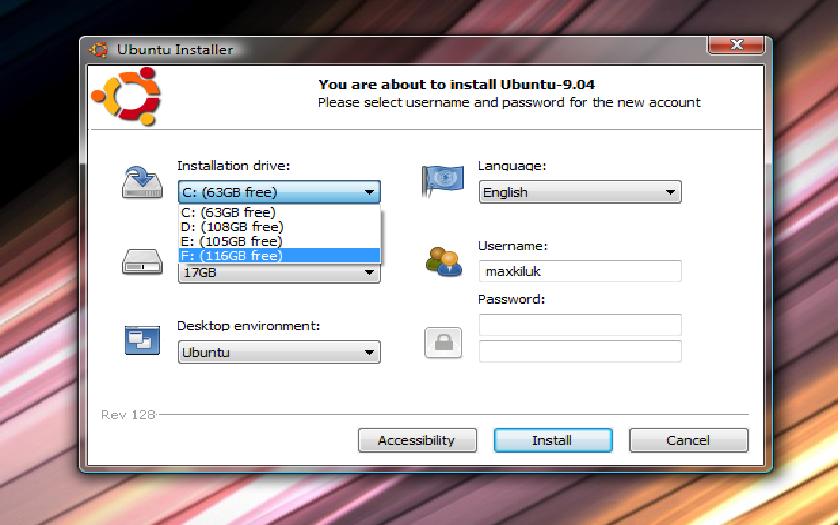Click the small Ubuntu icon in the title bar

(99, 50)
